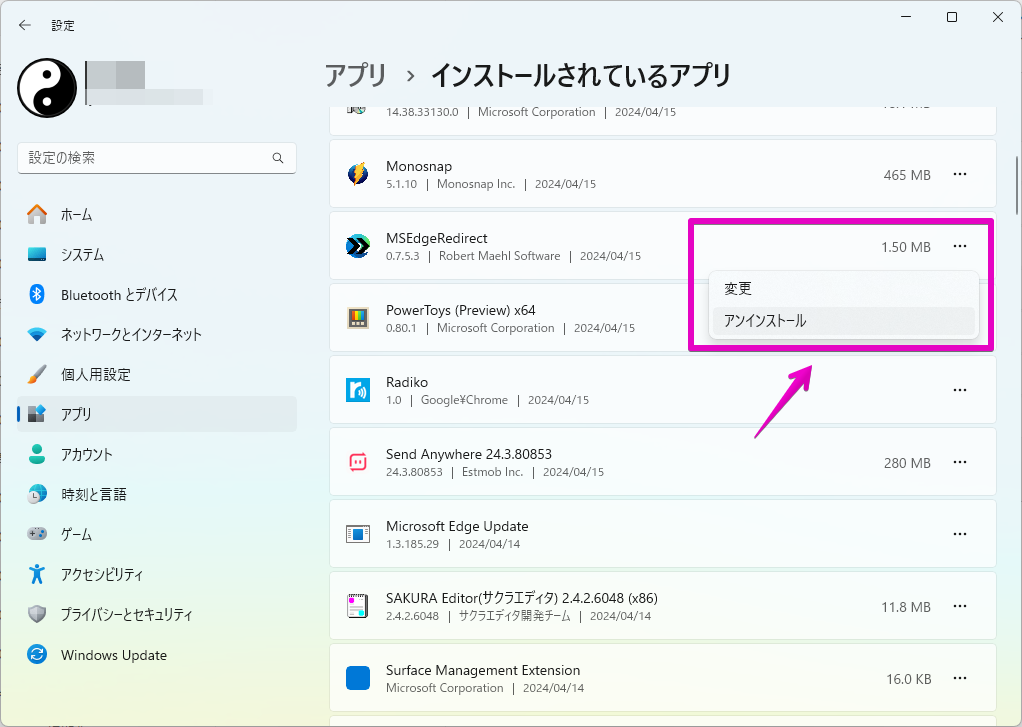Click Surface Management Extension name

[483, 670]
